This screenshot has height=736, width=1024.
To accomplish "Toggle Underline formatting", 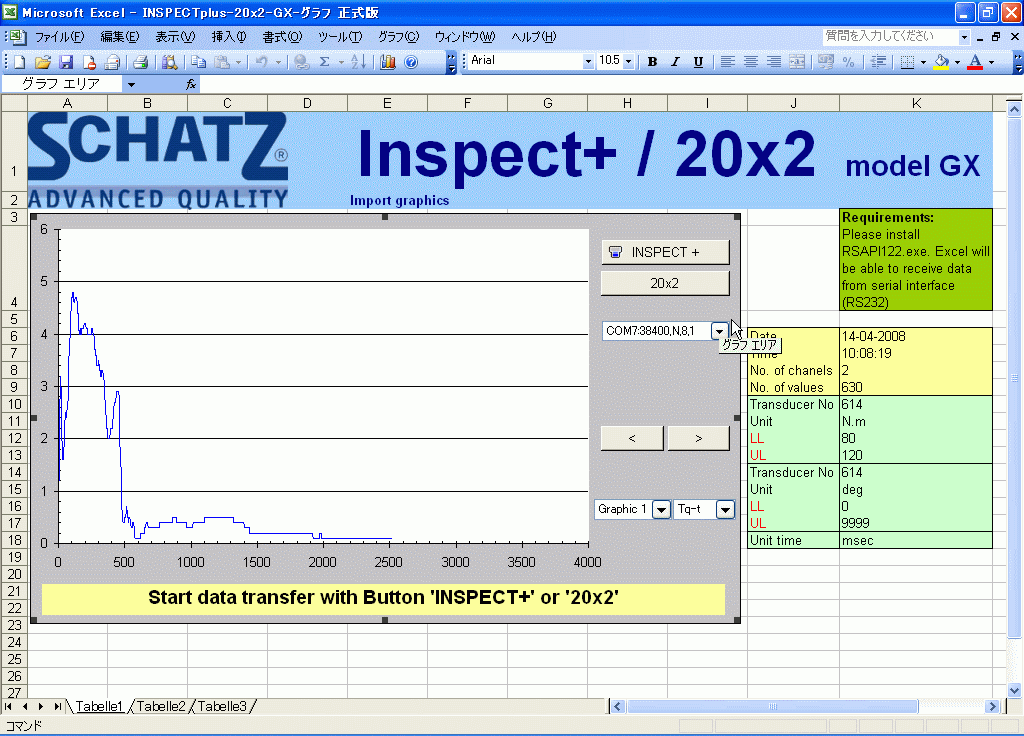I will click(698, 62).
